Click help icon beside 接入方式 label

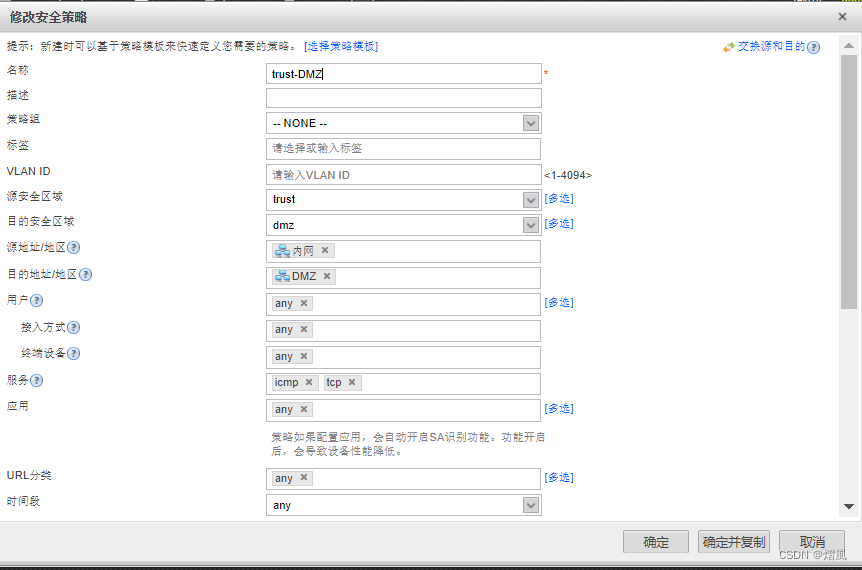point(74,327)
